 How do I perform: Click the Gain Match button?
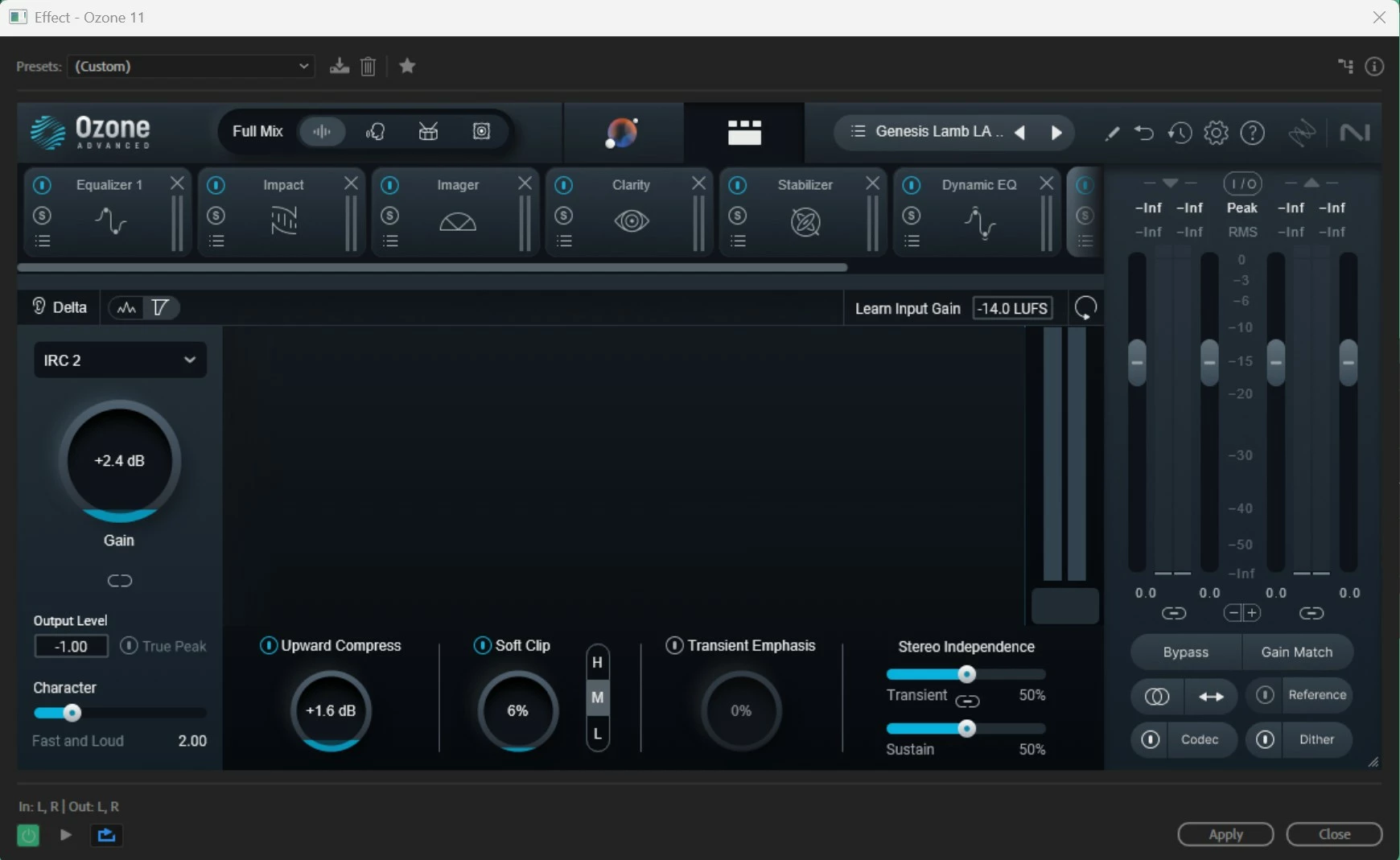tap(1297, 652)
